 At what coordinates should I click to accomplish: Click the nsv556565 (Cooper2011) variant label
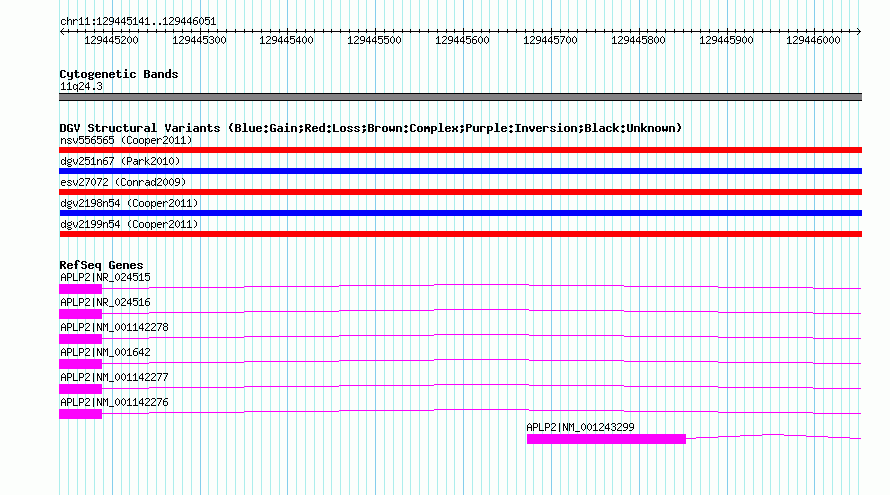click(126, 140)
